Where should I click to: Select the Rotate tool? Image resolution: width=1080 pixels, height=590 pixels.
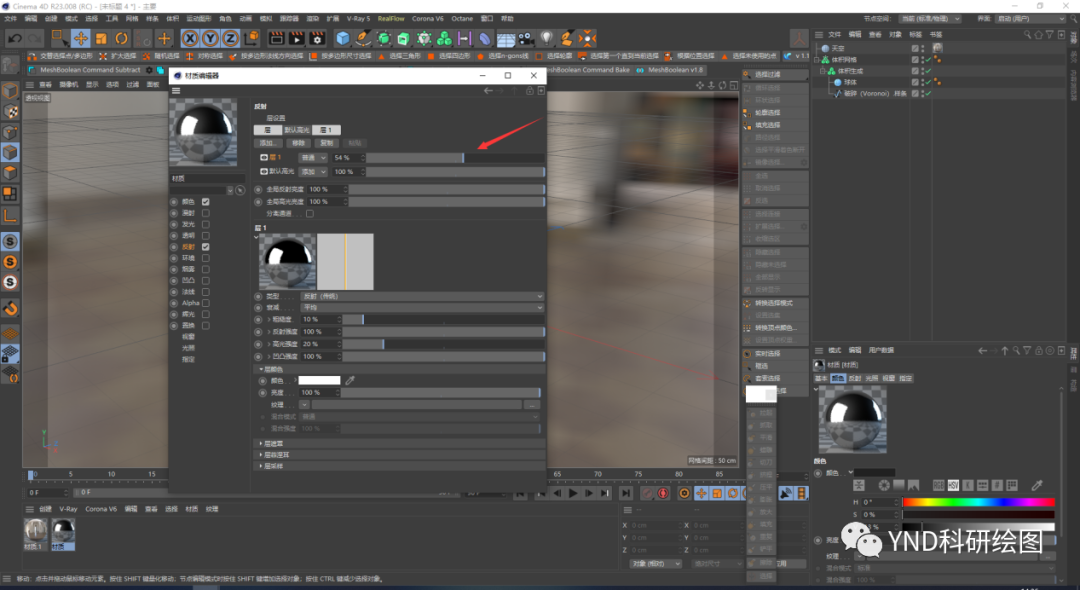click(122, 39)
